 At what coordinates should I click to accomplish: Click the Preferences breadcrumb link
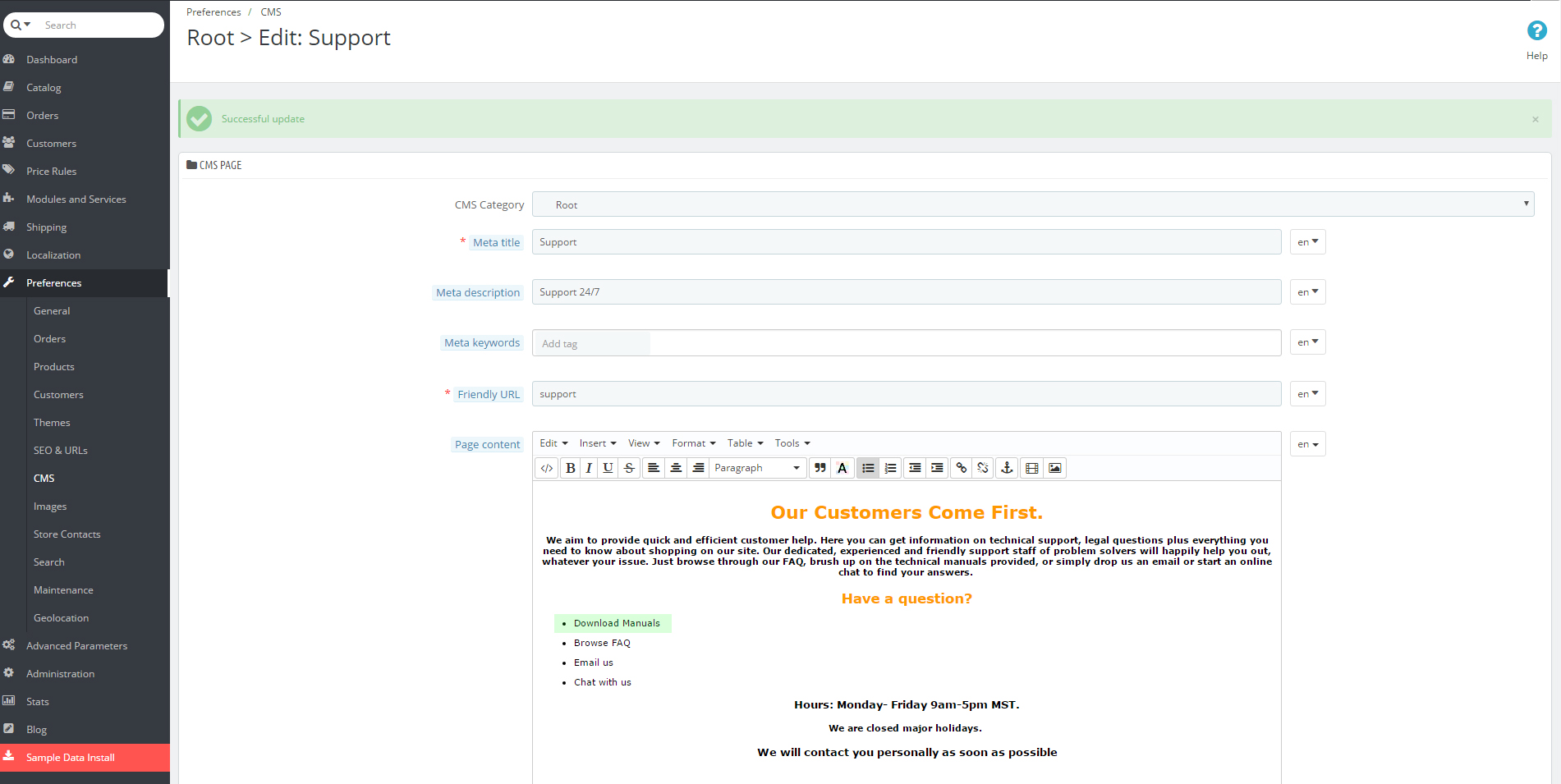pyautogui.click(x=213, y=12)
